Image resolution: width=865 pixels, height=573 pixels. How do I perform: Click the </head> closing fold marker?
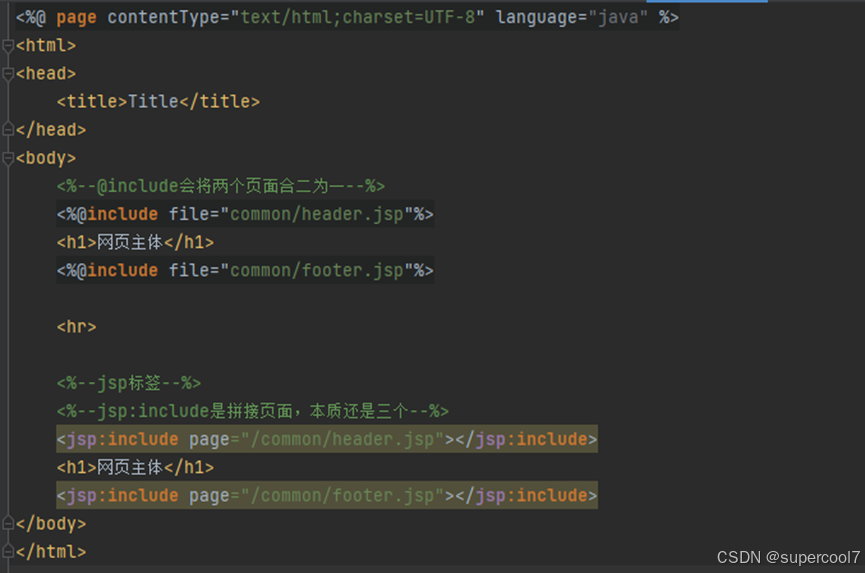coord(8,130)
